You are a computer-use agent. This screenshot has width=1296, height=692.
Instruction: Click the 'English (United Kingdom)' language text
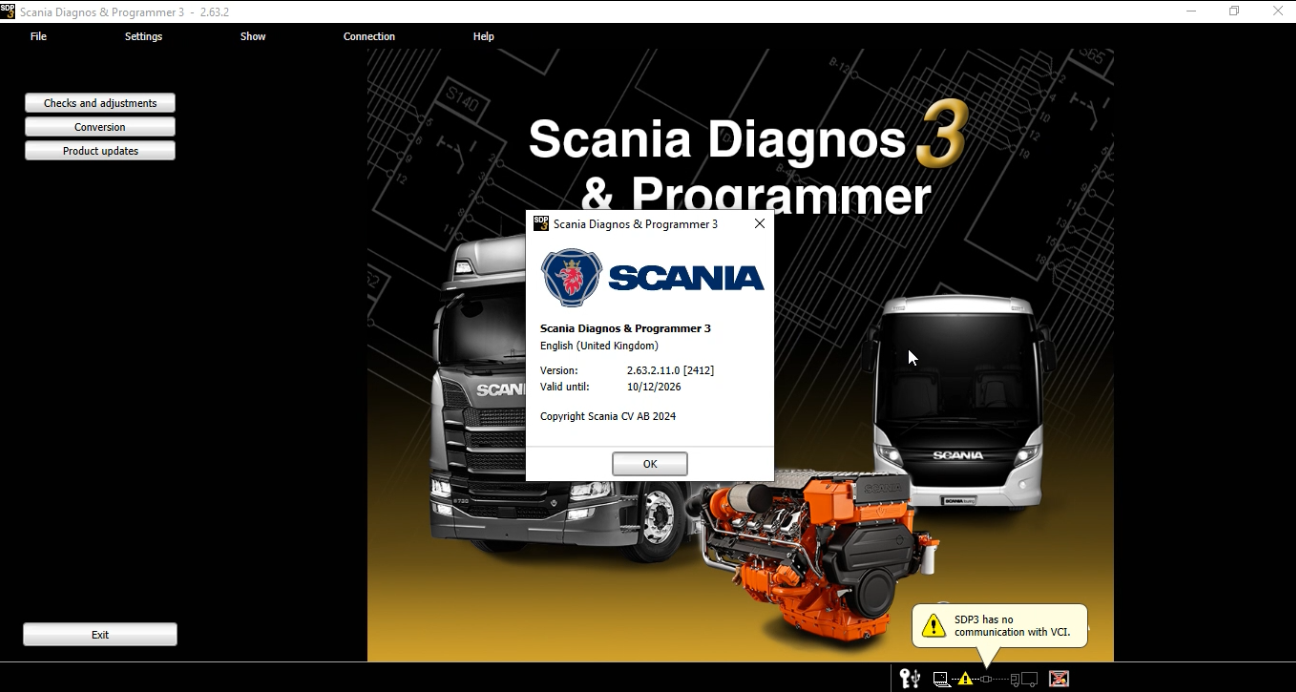point(599,346)
